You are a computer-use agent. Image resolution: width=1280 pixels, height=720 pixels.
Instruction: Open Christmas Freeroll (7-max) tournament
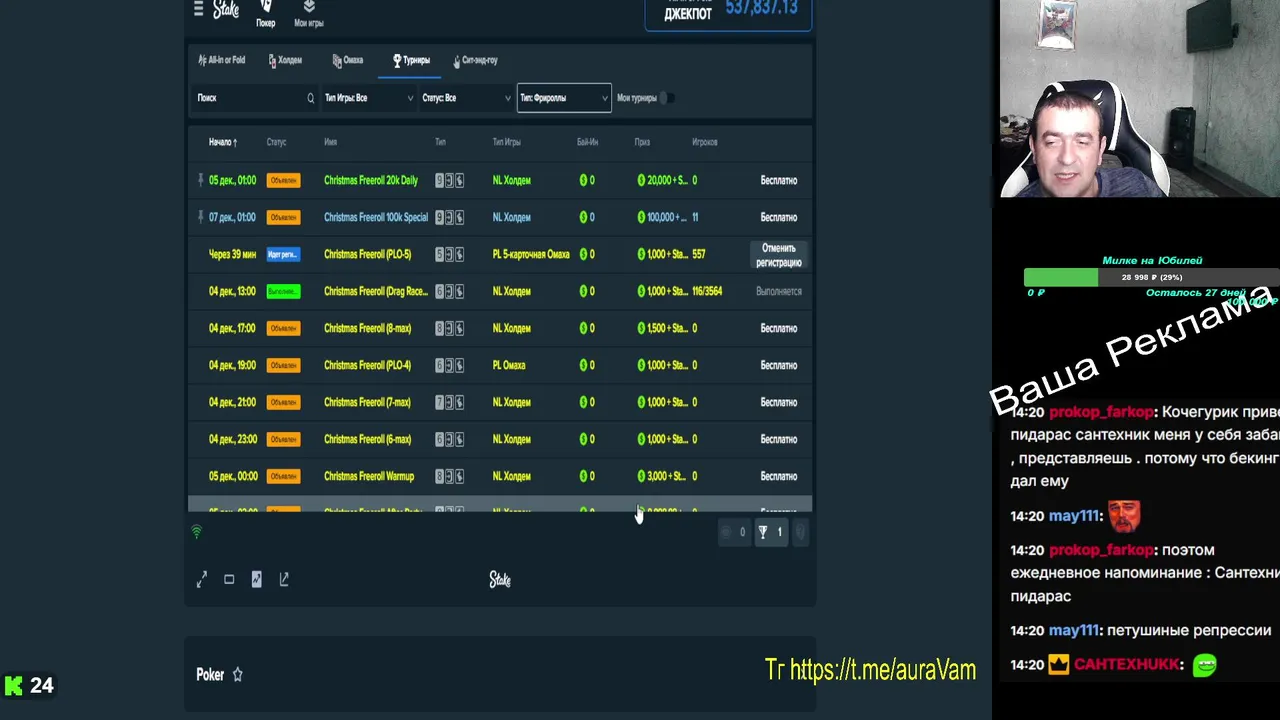point(367,402)
